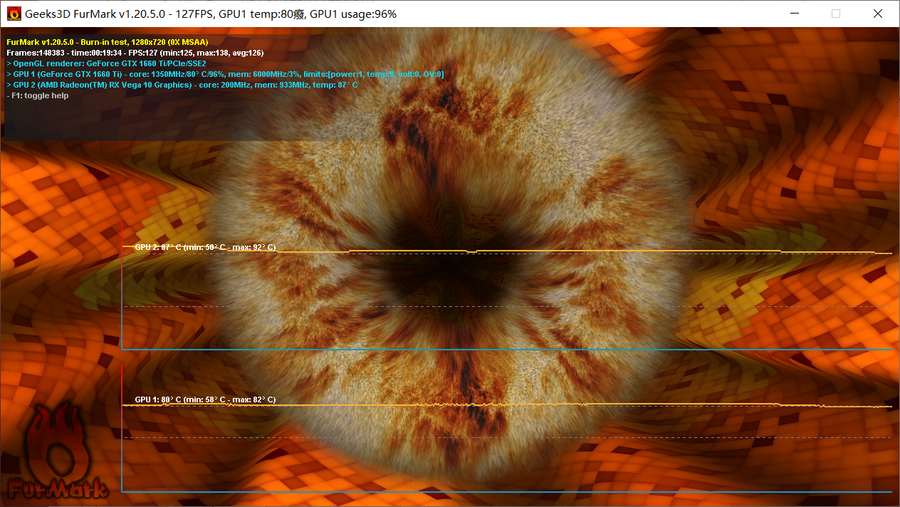Click the F1: toggle help text
Viewport: 900px width, 507px height.
click(38, 96)
